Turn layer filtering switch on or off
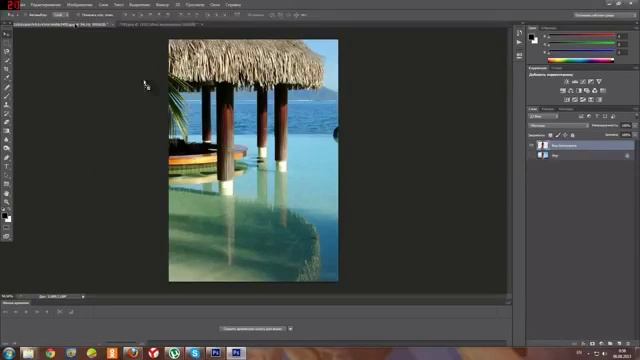Viewport: 640px width, 360px height. (x=636, y=117)
